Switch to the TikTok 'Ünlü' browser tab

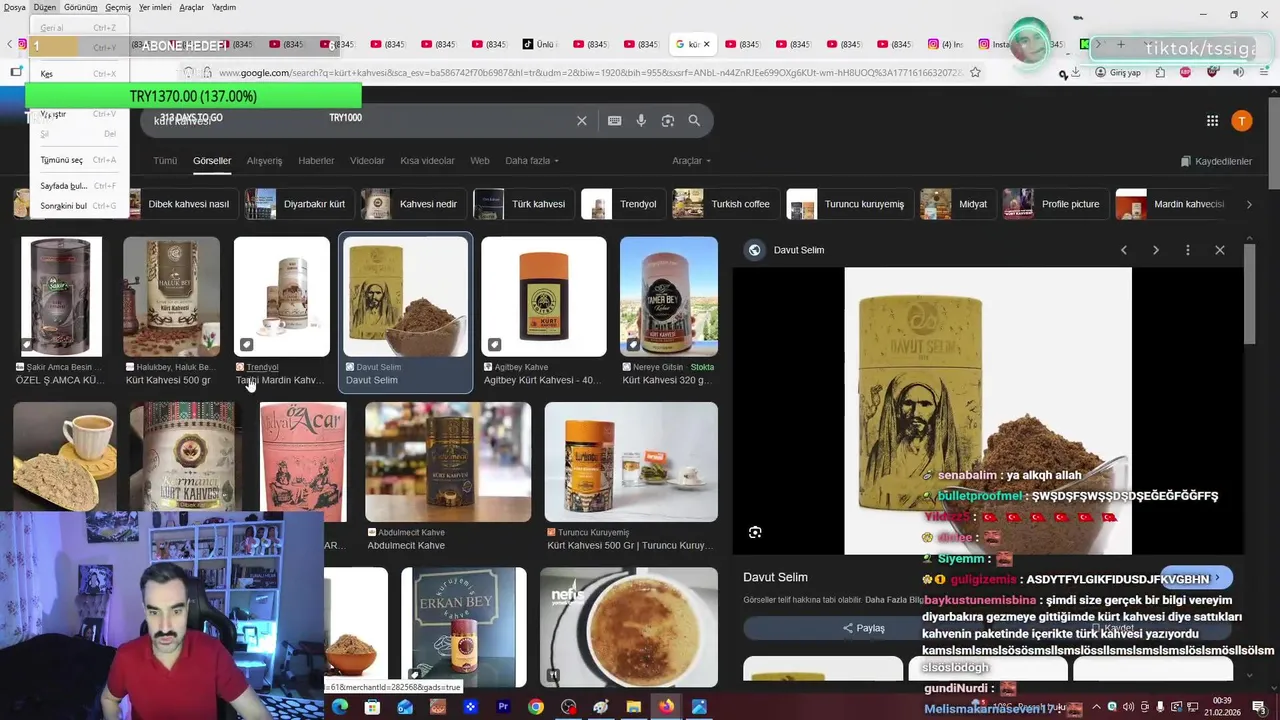point(540,44)
